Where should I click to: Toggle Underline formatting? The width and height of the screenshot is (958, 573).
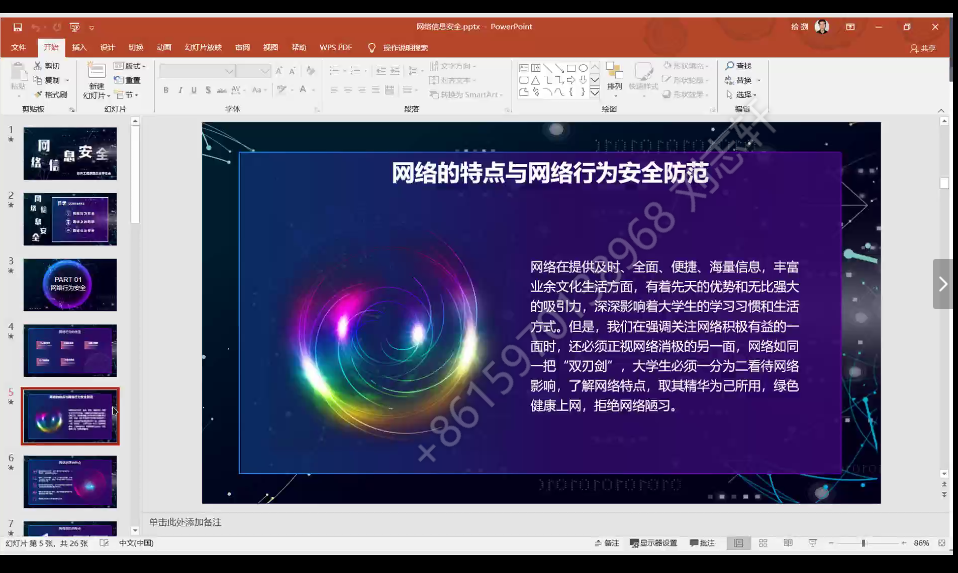[195, 90]
